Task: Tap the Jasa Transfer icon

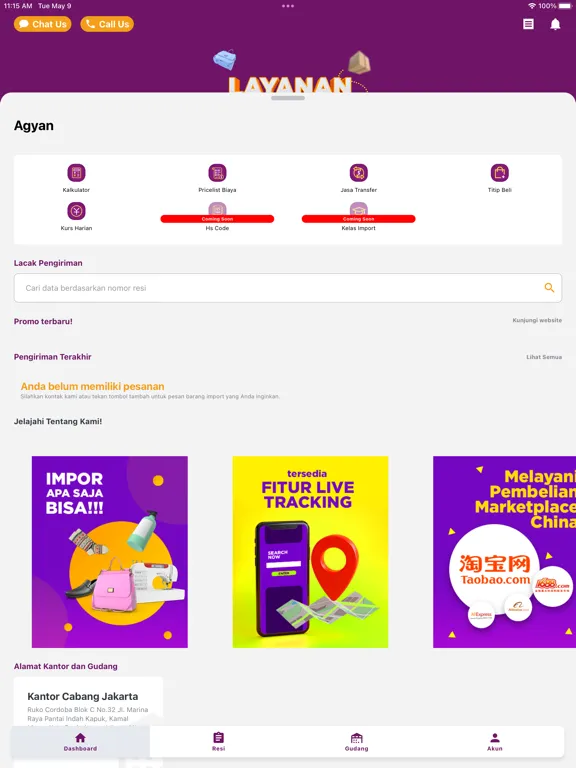Action: click(359, 173)
